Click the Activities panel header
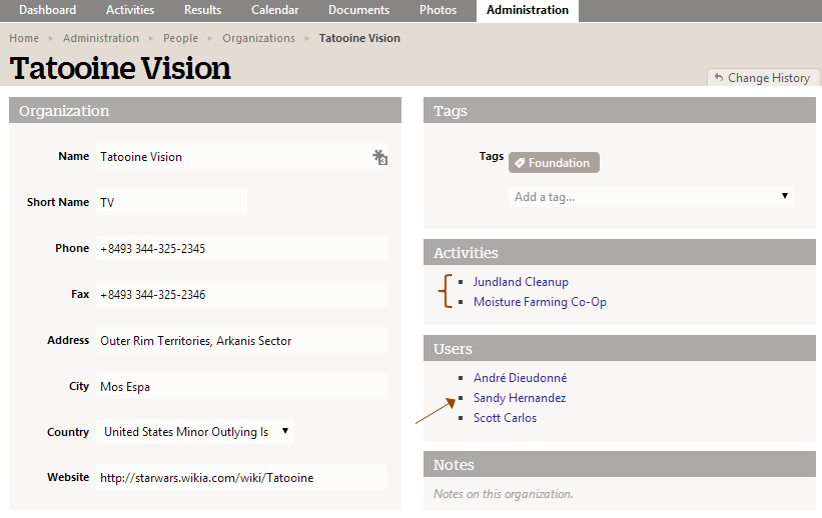 pyautogui.click(x=619, y=252)
